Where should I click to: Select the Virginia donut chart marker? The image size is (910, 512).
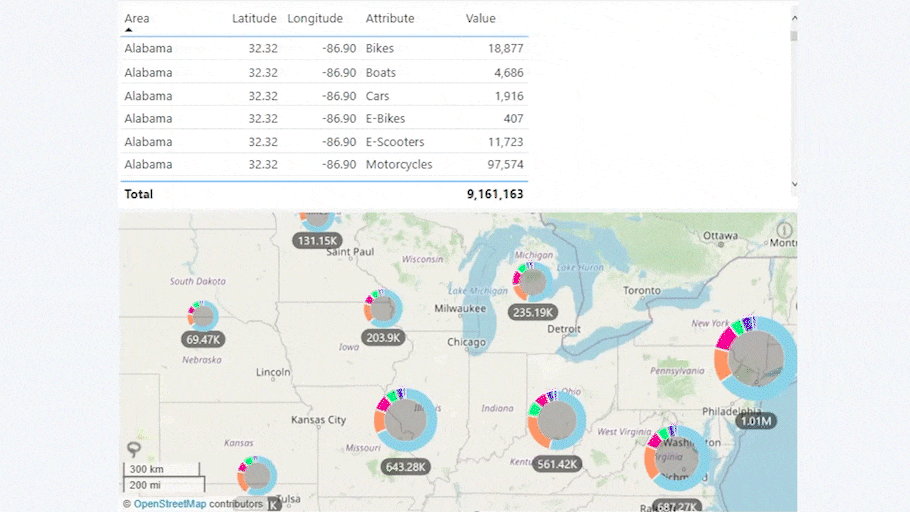pos(677,460)
